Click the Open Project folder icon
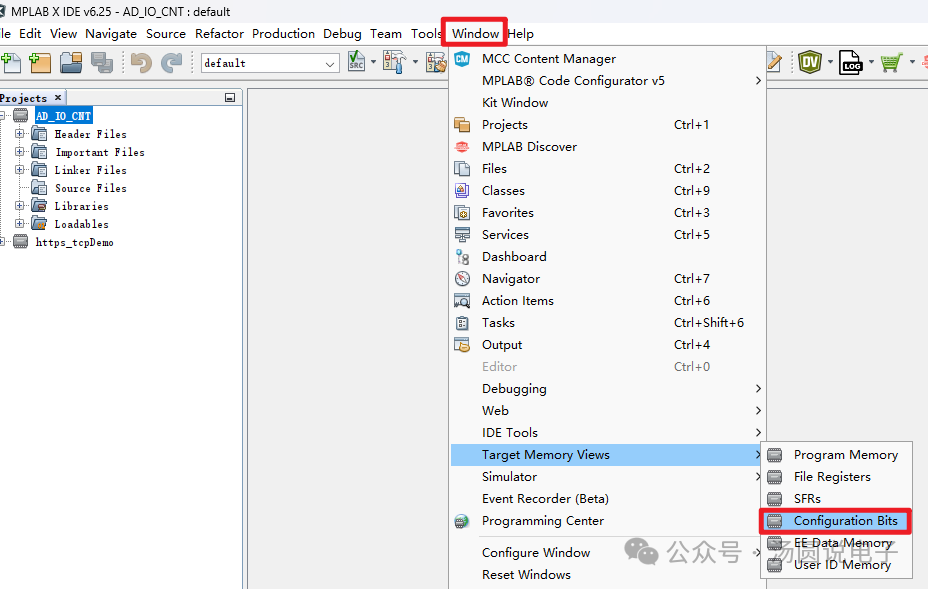 point(71,62)
